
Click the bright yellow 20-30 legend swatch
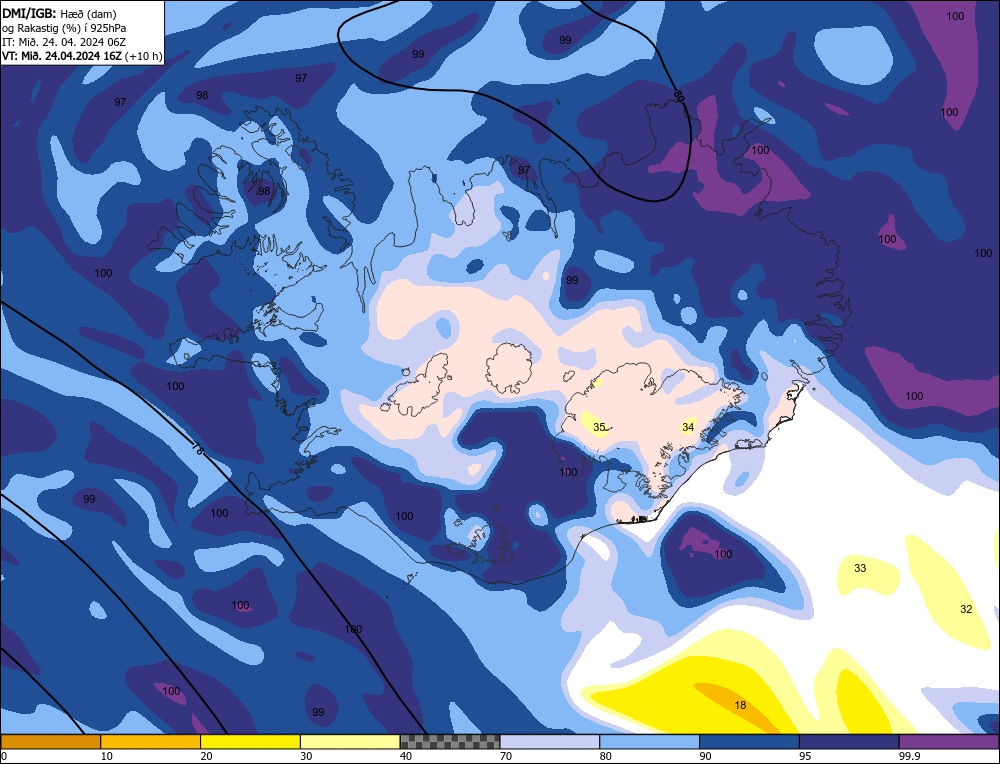tap(250, 742)
